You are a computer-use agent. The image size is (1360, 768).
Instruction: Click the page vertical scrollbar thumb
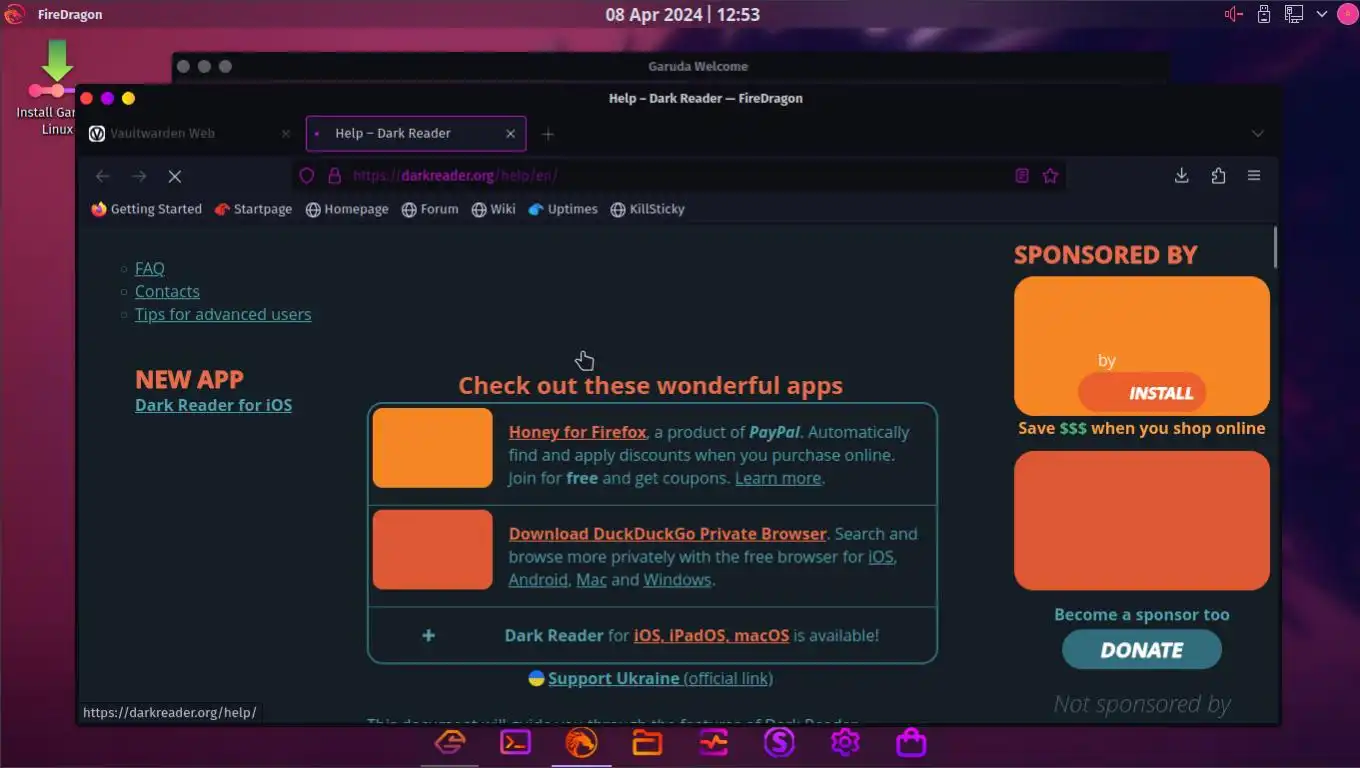[x=1275, y=247]
